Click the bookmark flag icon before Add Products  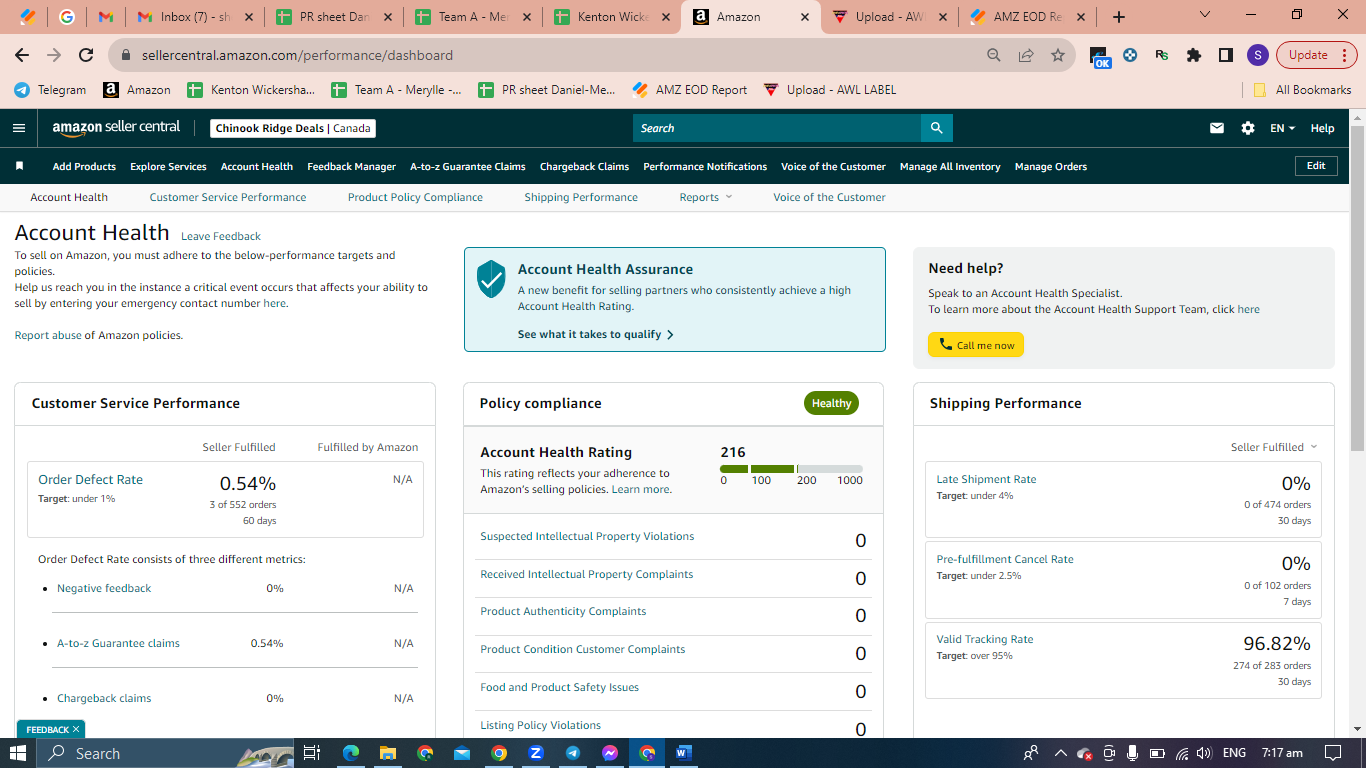19,166
